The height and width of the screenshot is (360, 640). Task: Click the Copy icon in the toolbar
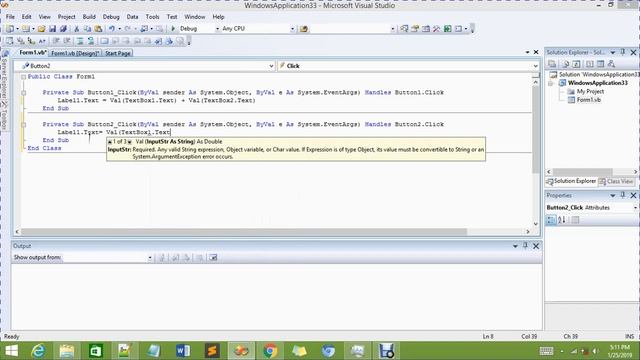87,29
